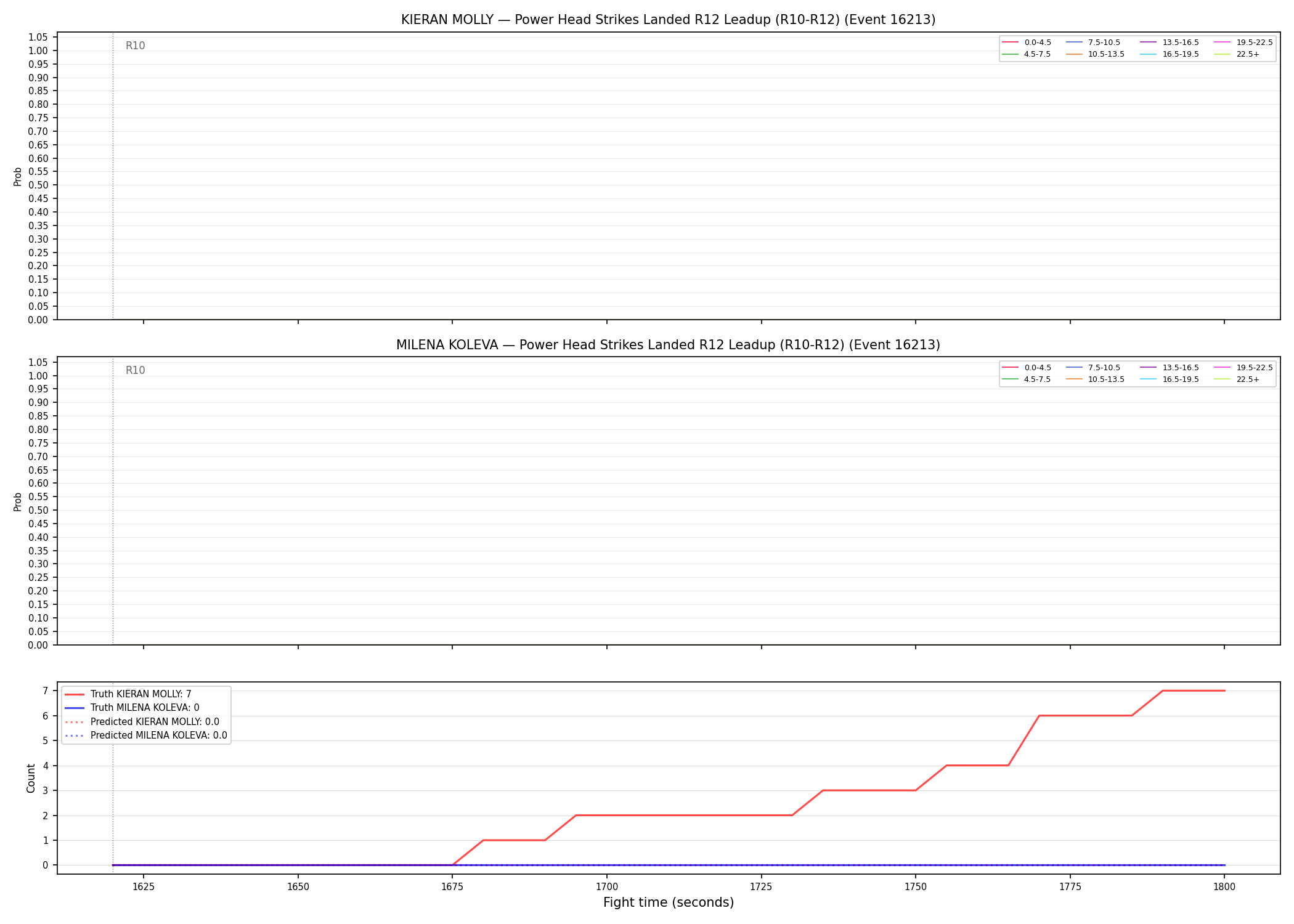This screenshot has height=924, width=1294.
Task: Click the R10 marker label in the top chart
Action: click(136, 46)
